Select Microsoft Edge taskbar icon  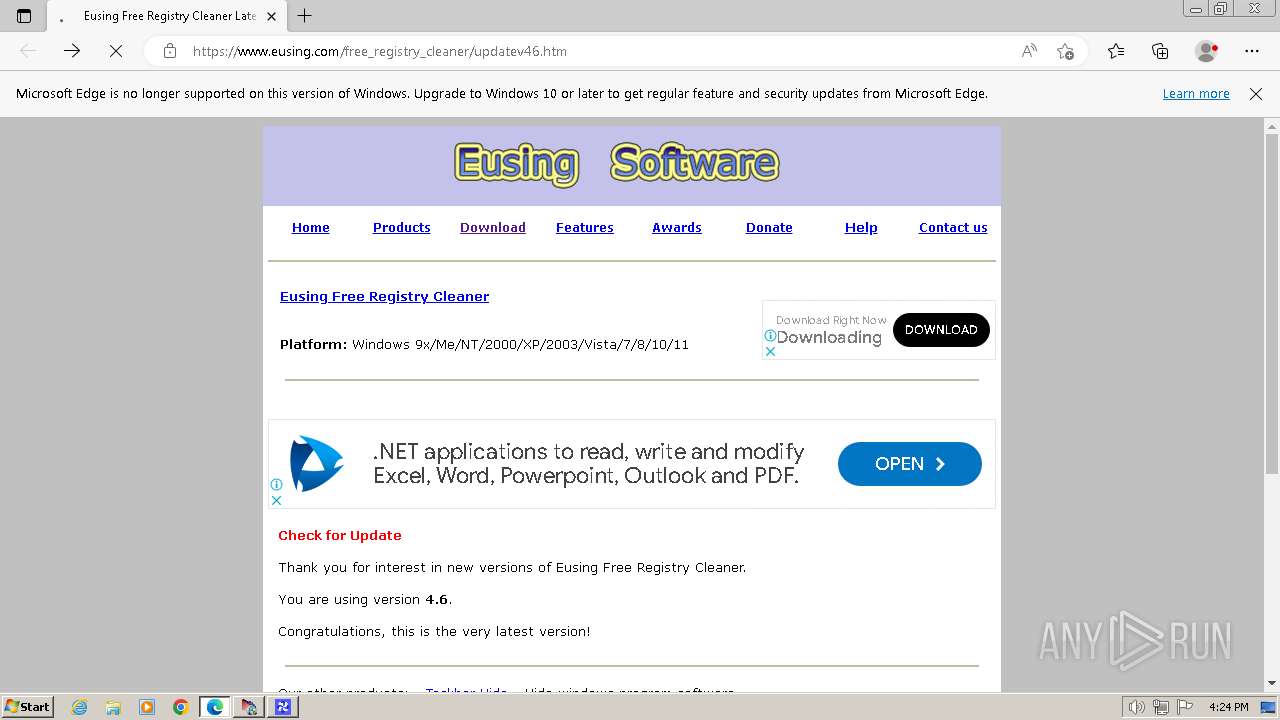tap(215, 707)
